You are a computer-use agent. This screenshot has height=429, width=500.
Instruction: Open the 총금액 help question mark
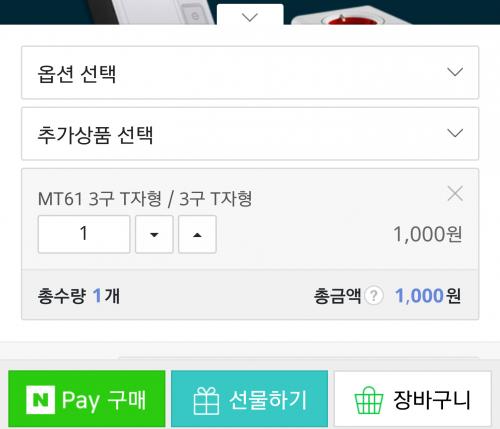point(374,295)
